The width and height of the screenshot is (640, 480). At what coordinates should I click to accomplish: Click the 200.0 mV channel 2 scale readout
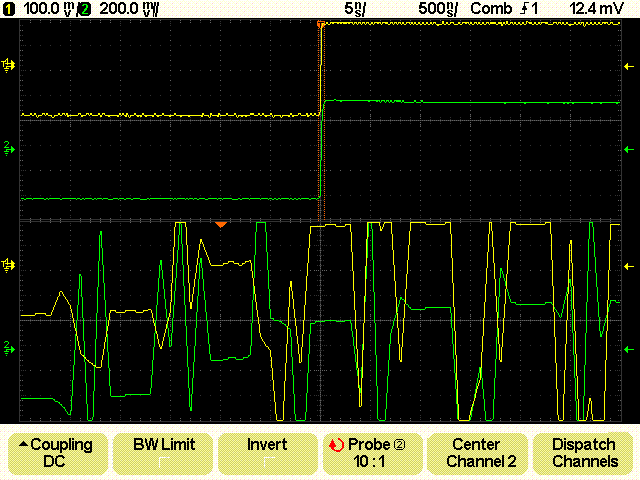coord(129,9)
